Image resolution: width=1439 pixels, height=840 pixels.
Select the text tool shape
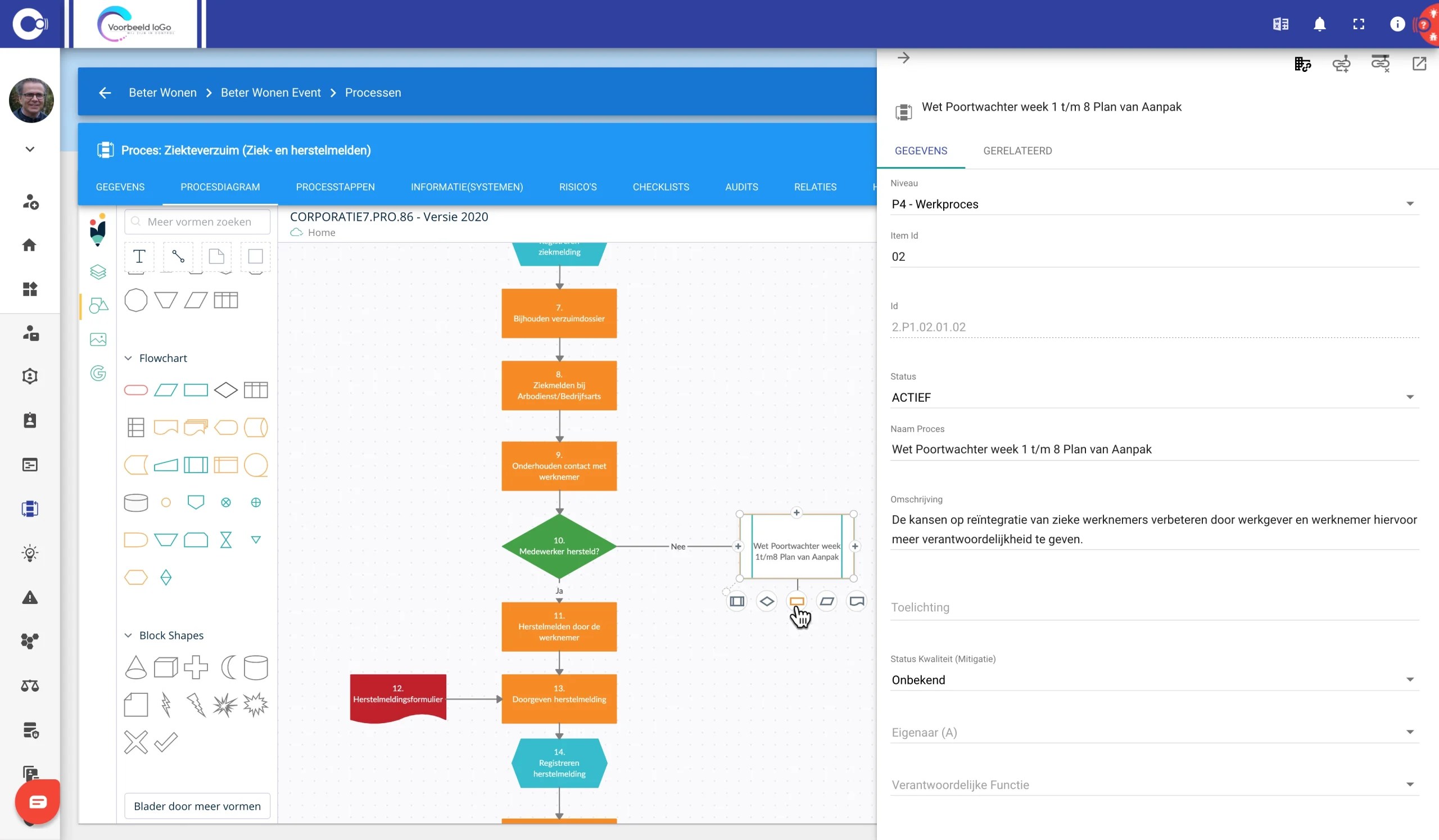pyautogui.click(x=139, y=256)
